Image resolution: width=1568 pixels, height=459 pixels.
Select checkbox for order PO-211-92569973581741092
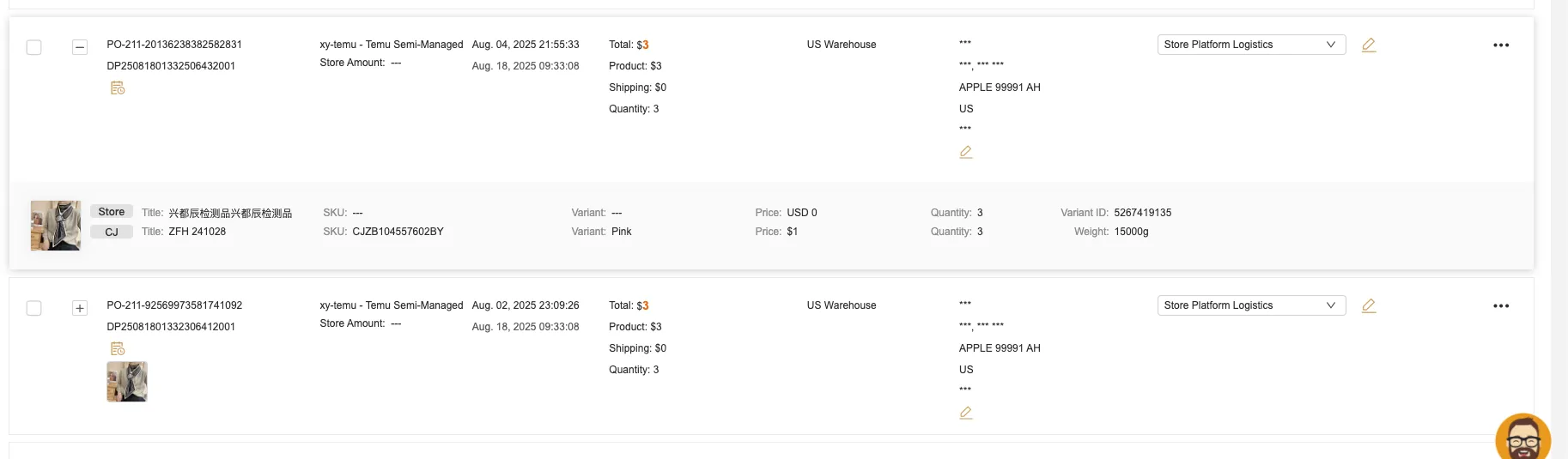point(34,308)
